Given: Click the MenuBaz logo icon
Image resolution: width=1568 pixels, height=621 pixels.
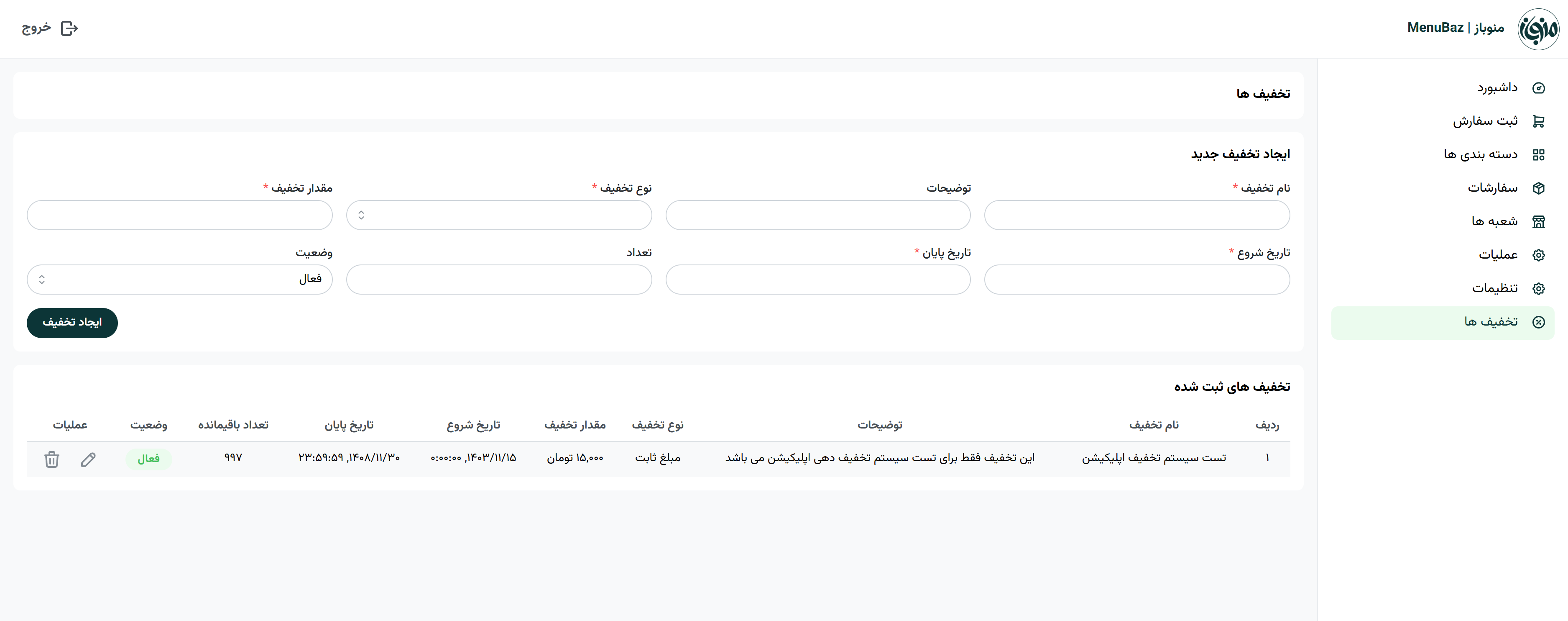Looking at the screenshot, I should [x=1537, y=28].
